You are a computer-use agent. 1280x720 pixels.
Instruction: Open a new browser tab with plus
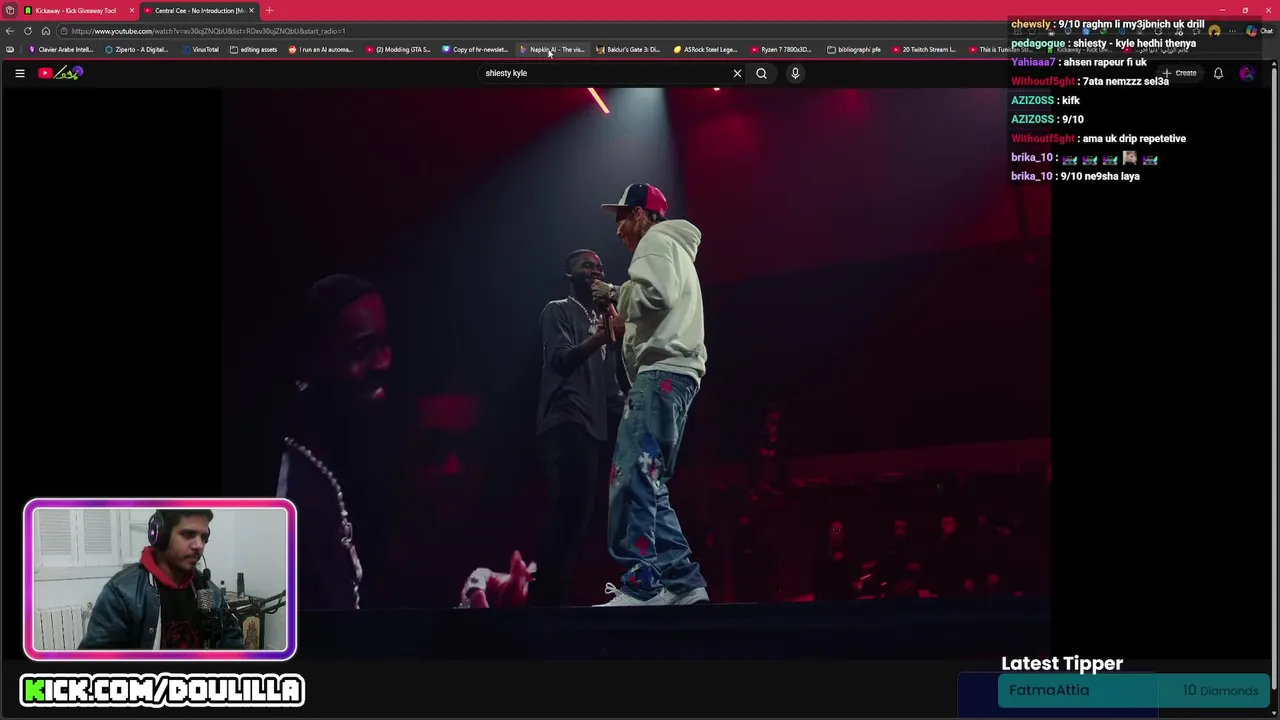(269, 10)
